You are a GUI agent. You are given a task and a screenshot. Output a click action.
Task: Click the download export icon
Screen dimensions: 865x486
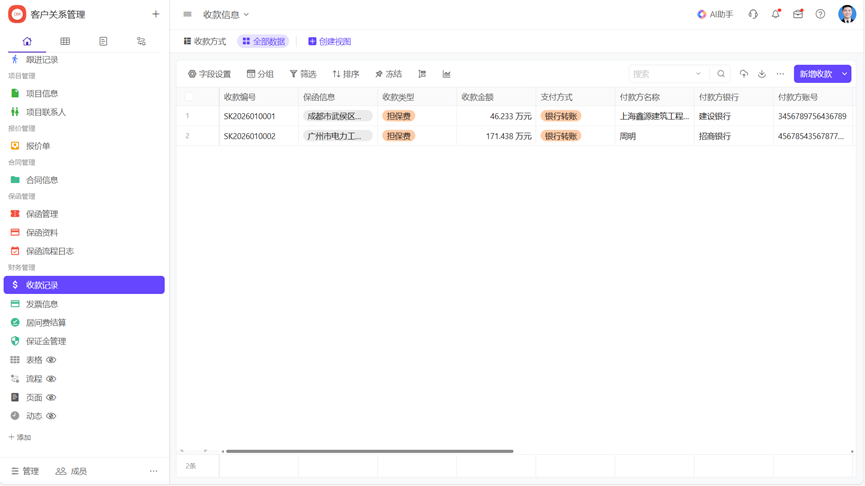click(762, 74)
